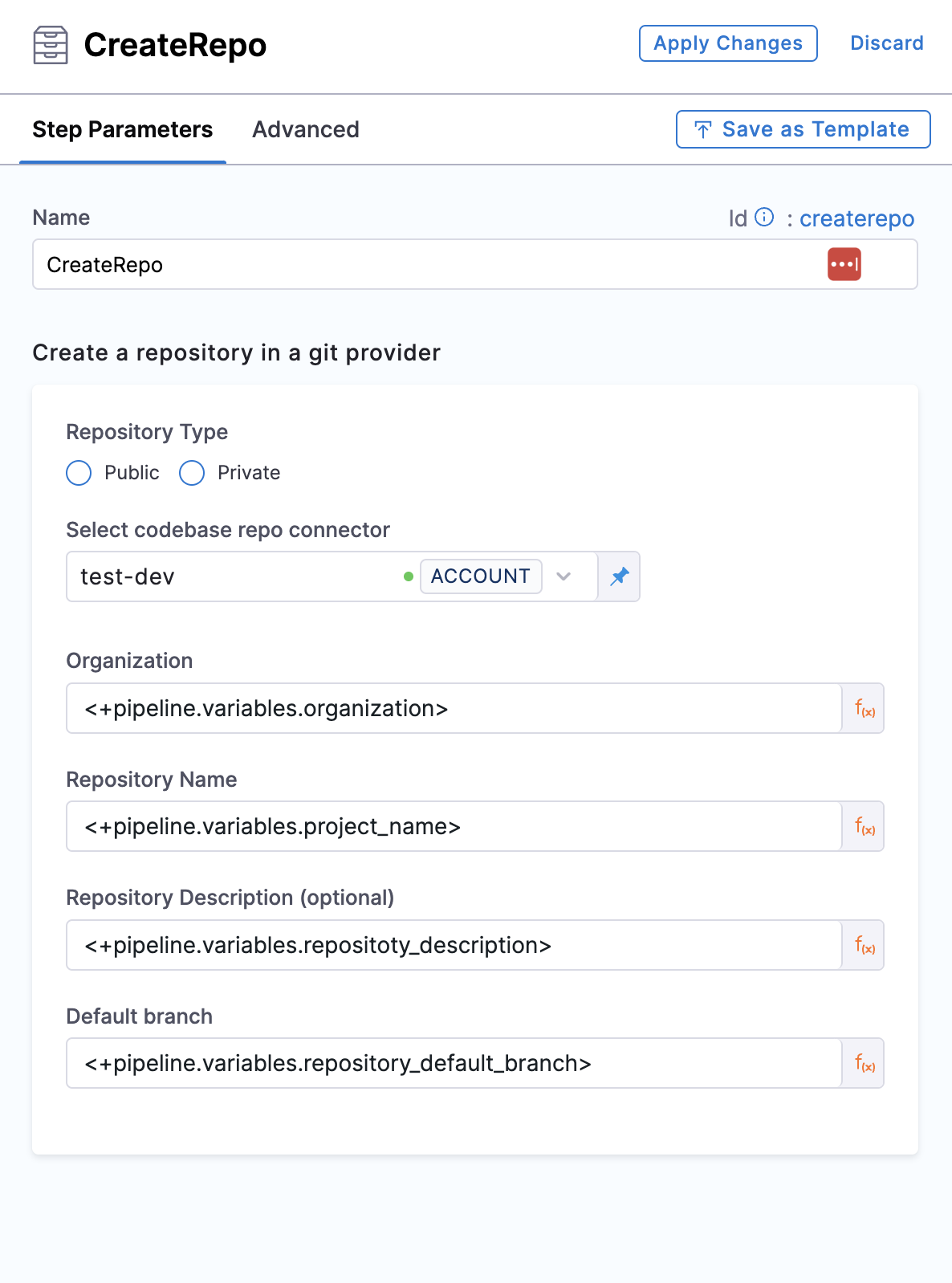Click the ACCOUNT scope tag
Viewport: 952px width, 1283px height.
(x=480, y=576)
